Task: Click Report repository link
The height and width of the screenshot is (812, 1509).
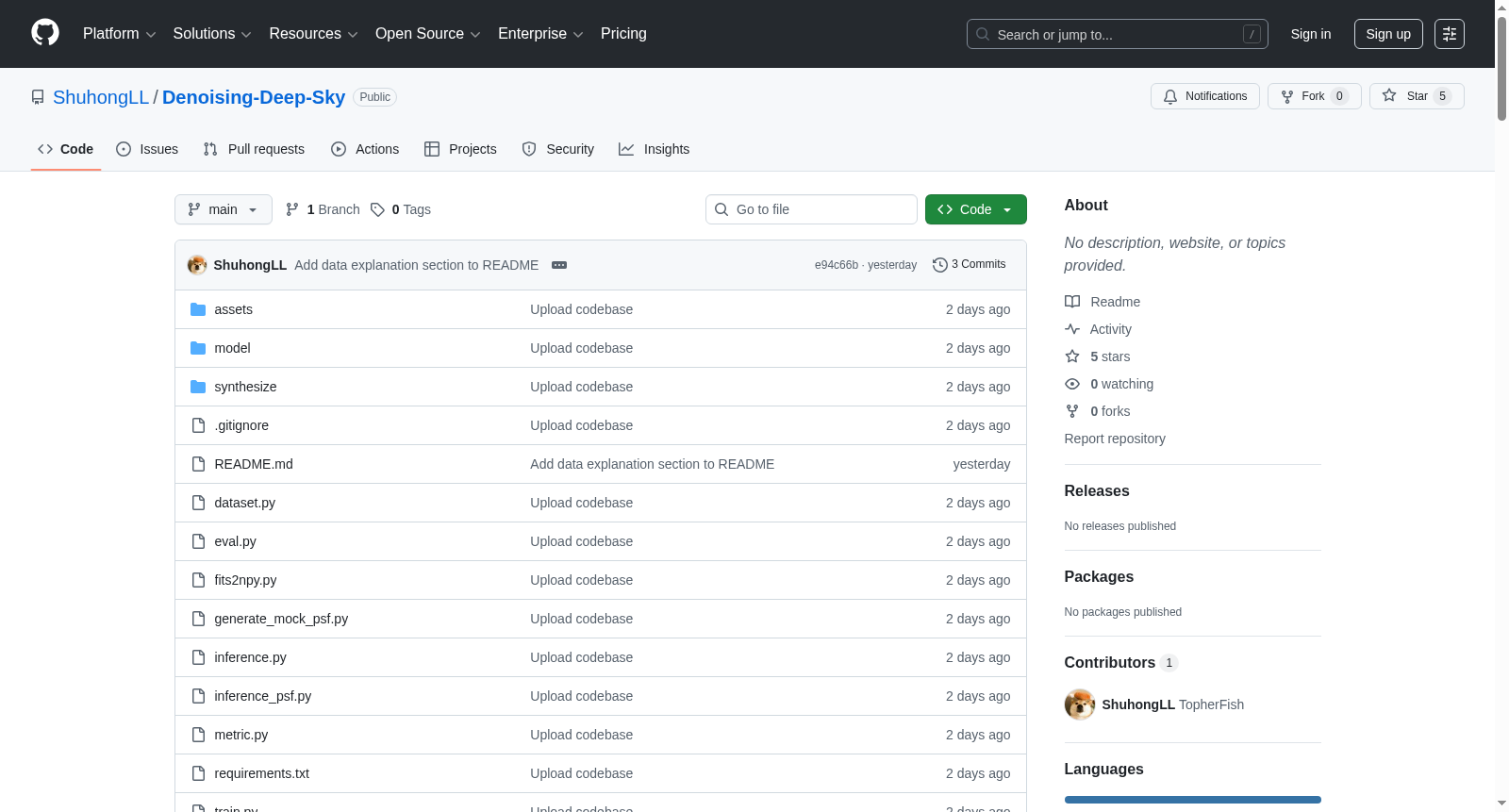Action: coord(1115,439)
